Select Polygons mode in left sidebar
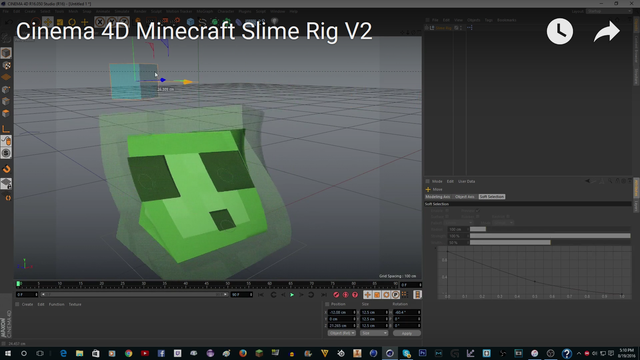Screen dimensions: 640x360 (x=6, y=113)
